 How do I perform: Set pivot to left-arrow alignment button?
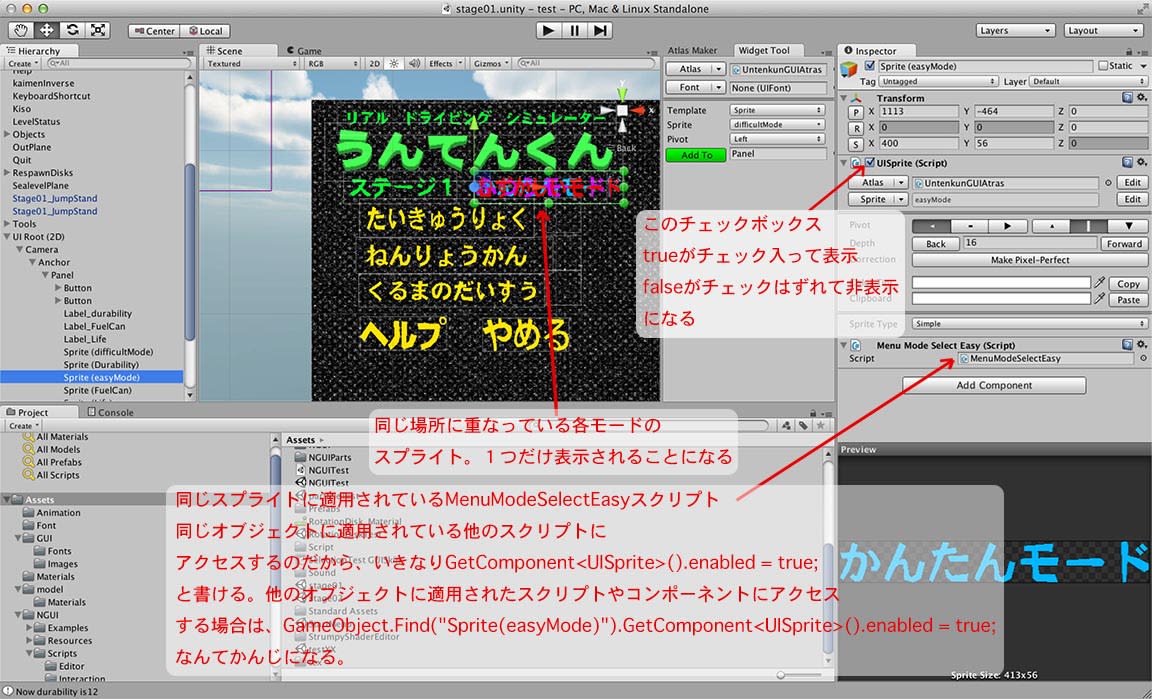(932, 226)
